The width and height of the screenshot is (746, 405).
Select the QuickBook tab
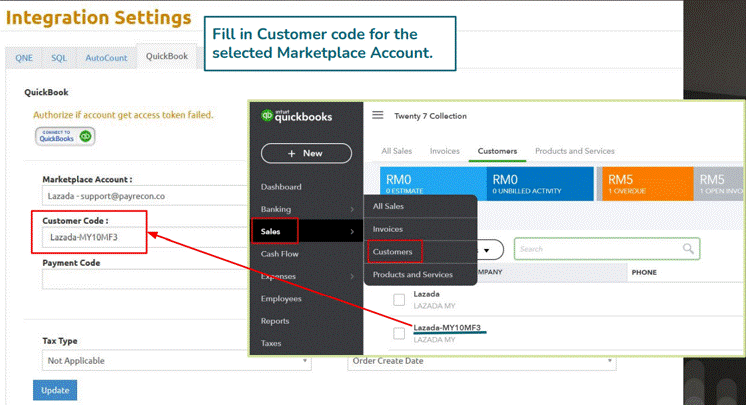pos(167,56)
